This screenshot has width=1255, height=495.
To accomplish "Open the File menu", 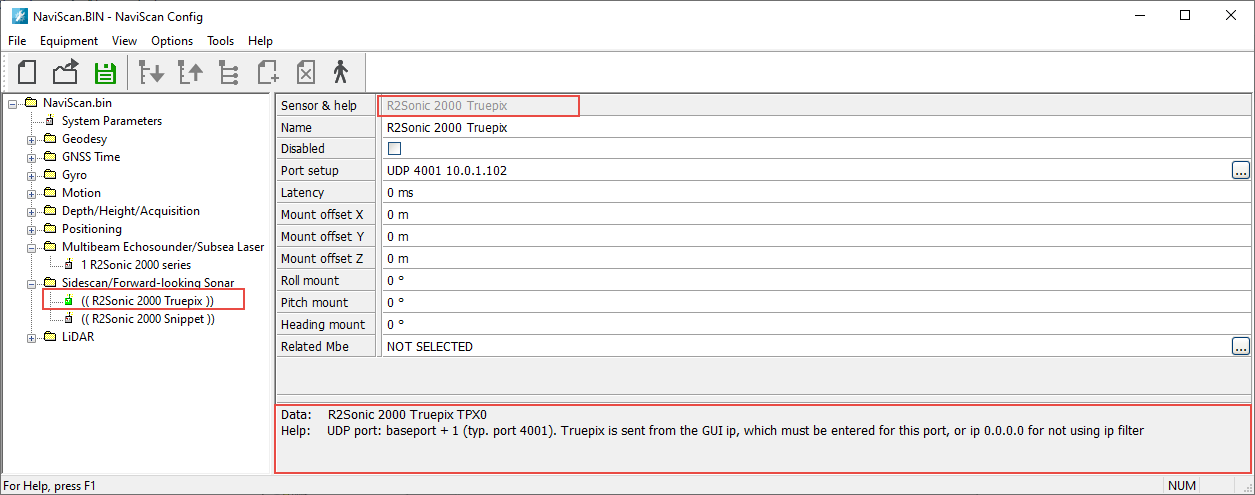I will (17, 41).
